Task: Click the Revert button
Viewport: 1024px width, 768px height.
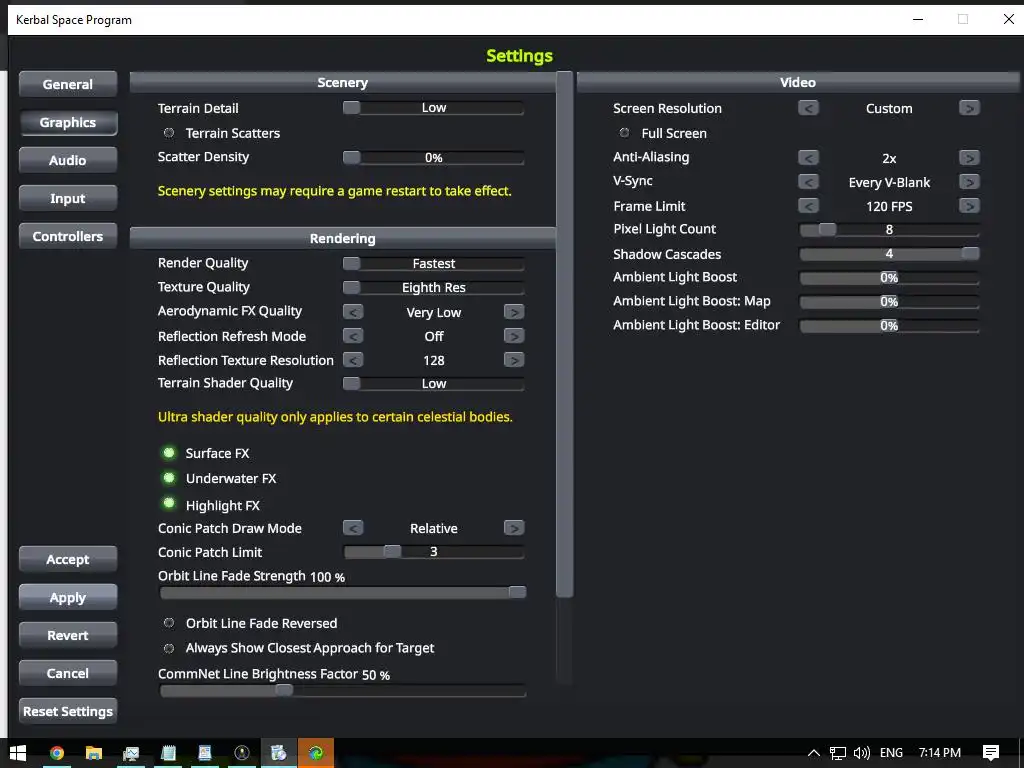Action: point(68,635)
